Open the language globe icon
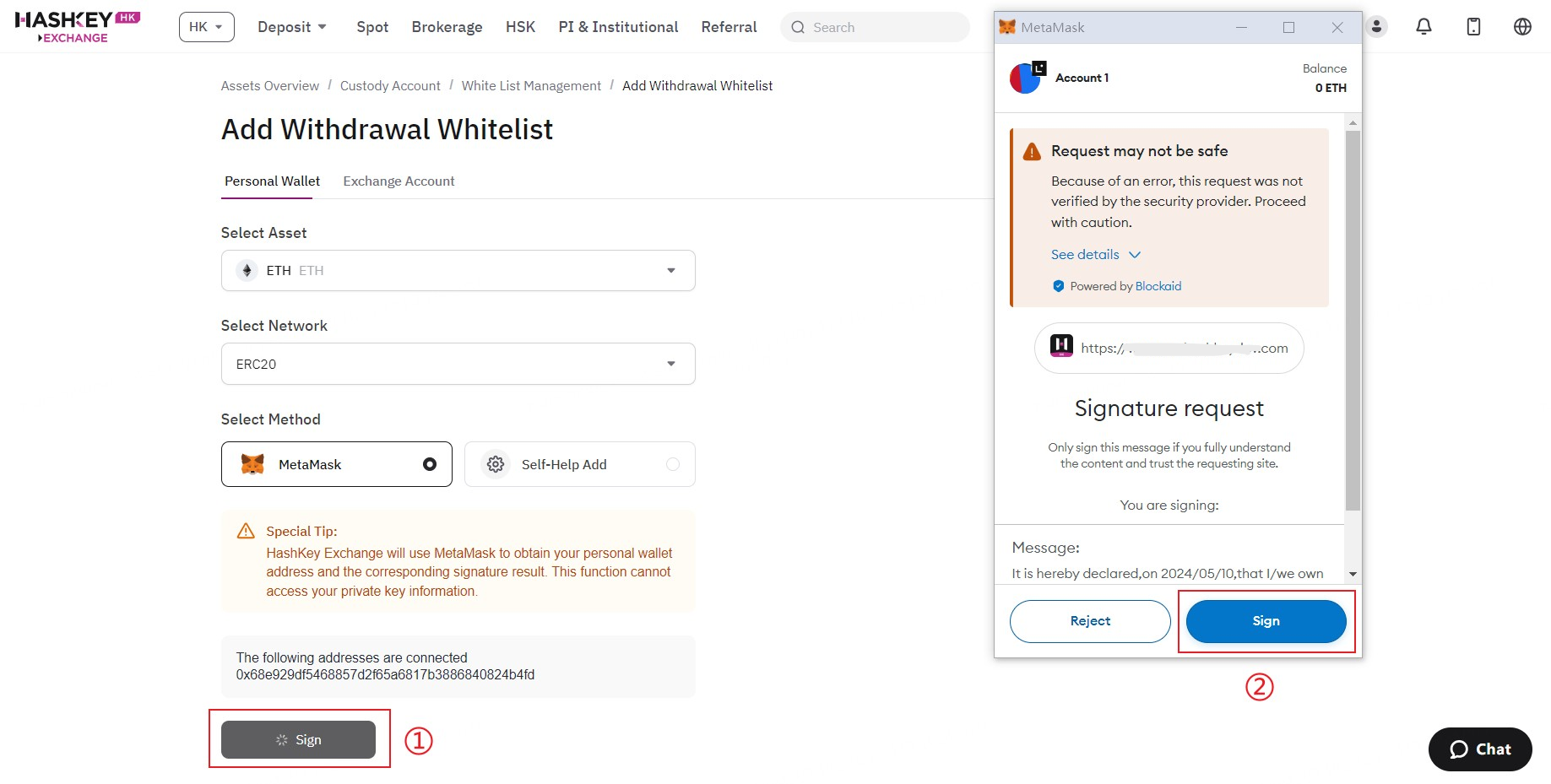 pyautogui.click(x=1522, y=27)
